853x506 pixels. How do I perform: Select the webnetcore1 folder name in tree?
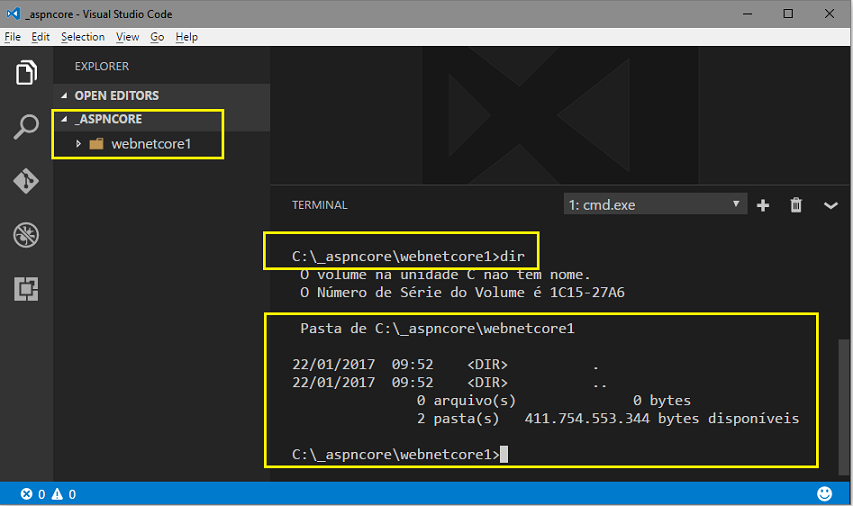(151, 144)
